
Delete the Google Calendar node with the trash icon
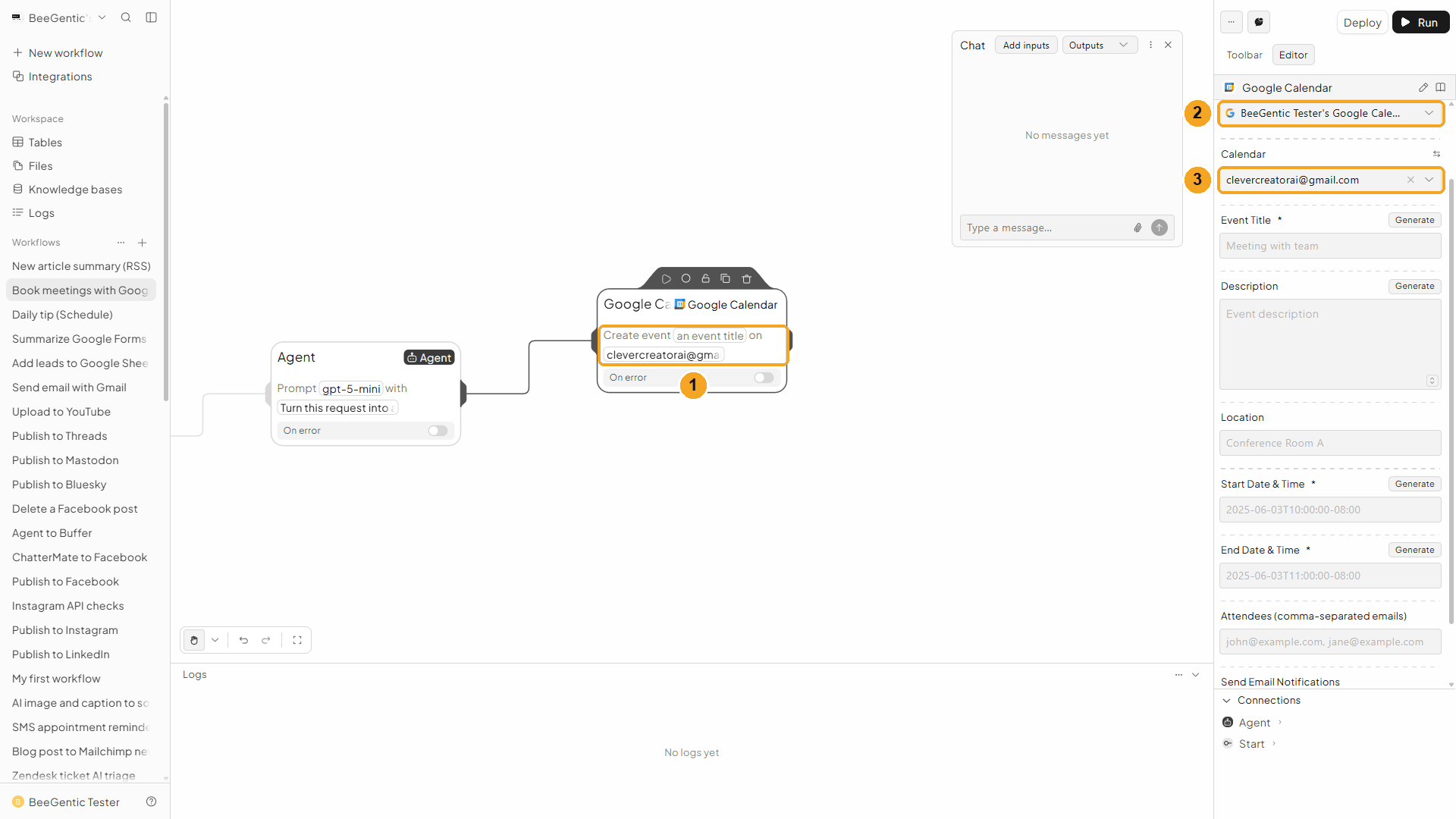tap(746, 279)
